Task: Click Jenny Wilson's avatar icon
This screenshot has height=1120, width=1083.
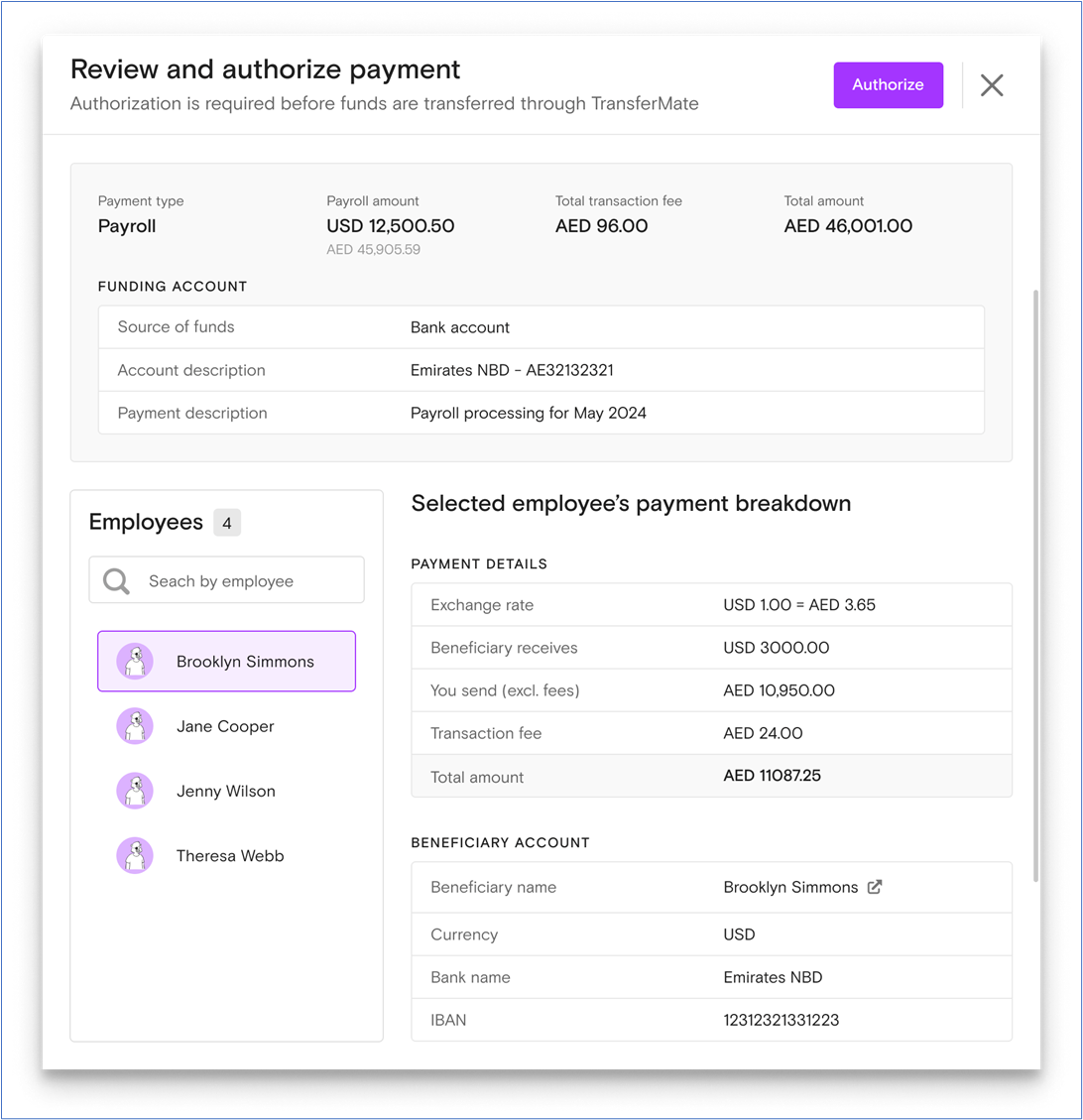Action: coord(135,791)
